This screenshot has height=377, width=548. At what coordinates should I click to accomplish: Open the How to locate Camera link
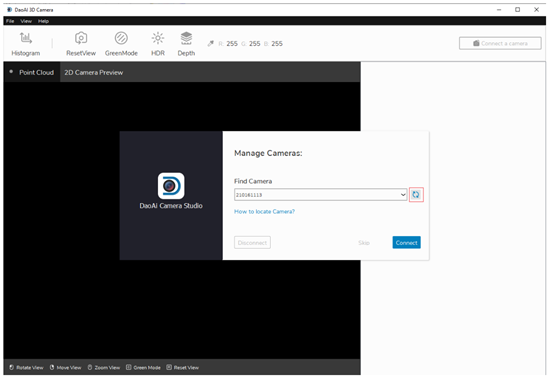click(264, 211)
